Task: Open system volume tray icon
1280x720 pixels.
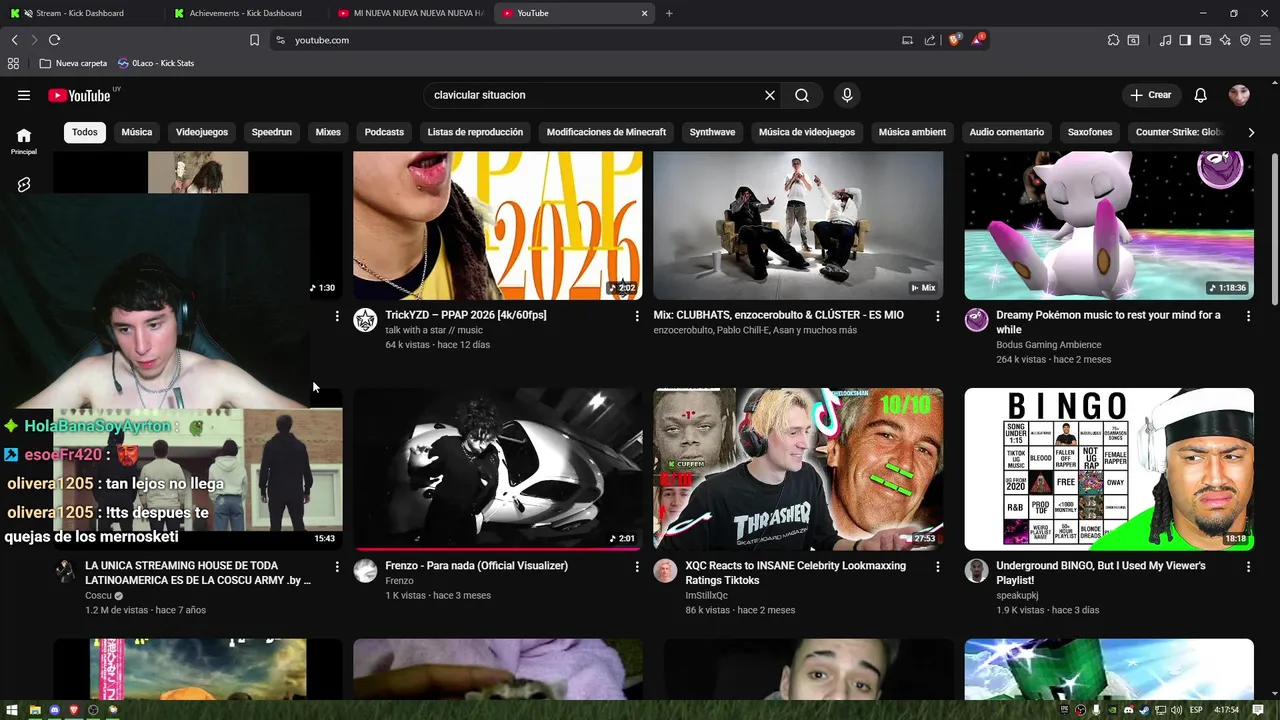Action: (x=1176, y=710)
